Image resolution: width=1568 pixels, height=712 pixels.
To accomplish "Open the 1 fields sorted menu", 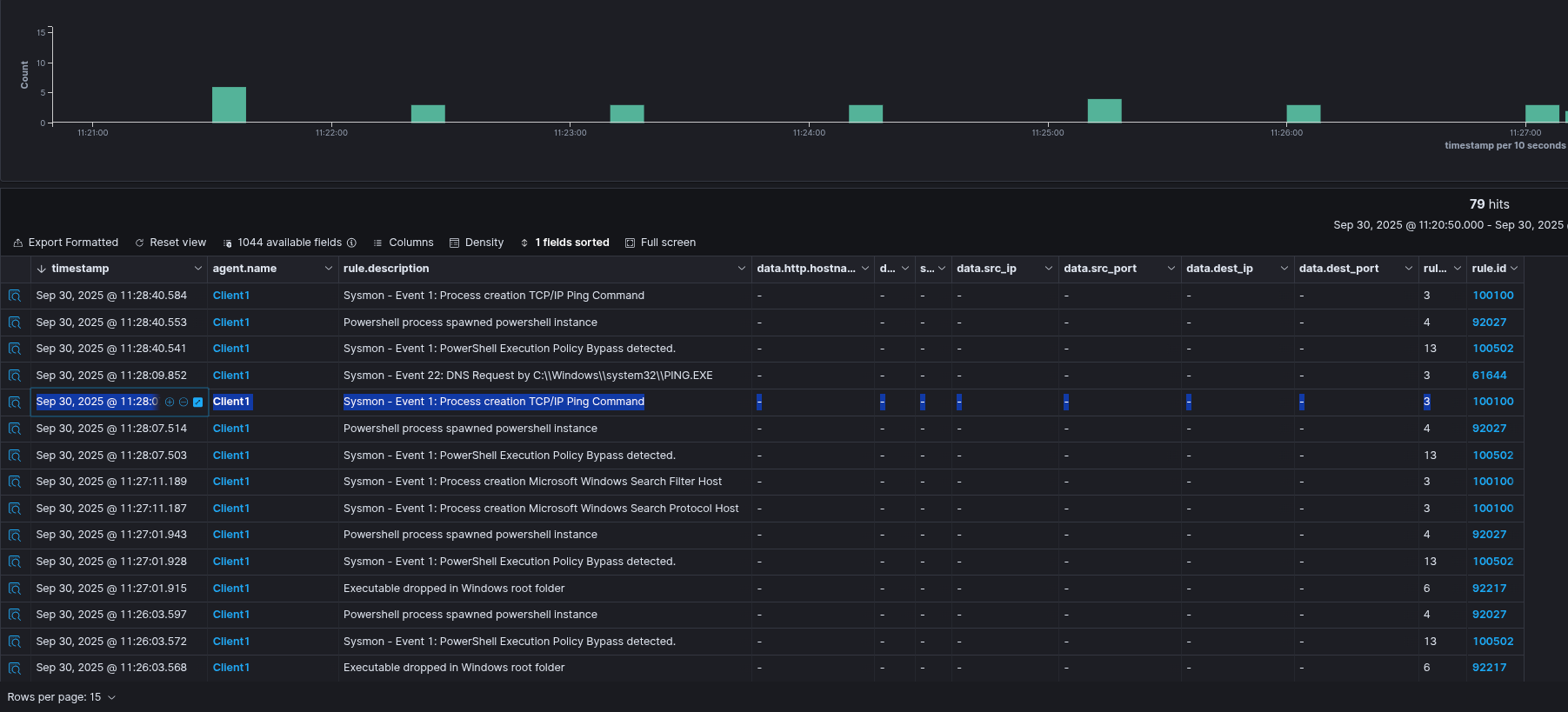I will [564, 243].
